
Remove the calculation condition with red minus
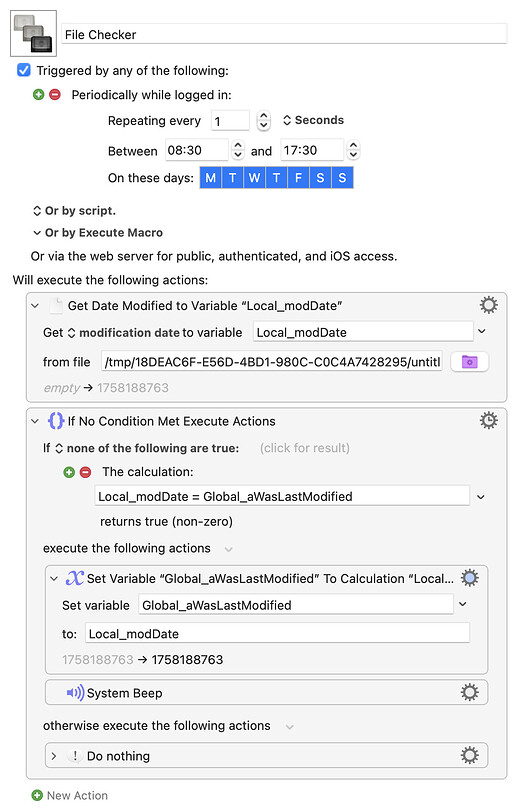coord(85,472)
